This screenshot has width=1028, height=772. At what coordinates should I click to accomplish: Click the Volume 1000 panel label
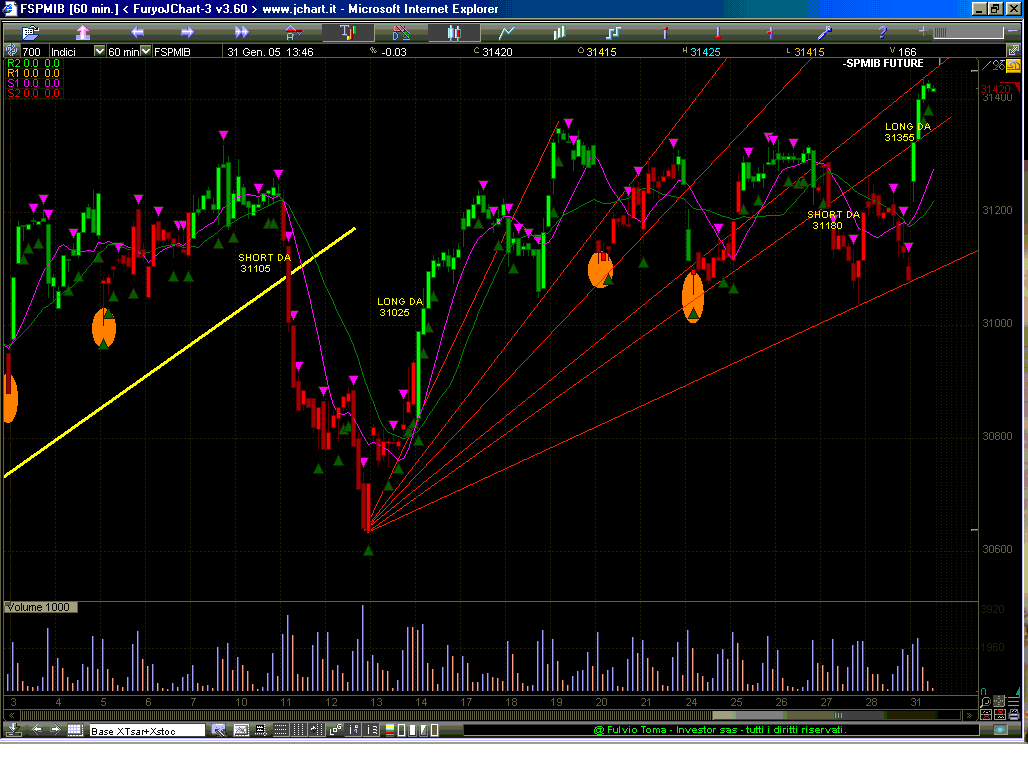pyautogui.click(x=38, y=607)
